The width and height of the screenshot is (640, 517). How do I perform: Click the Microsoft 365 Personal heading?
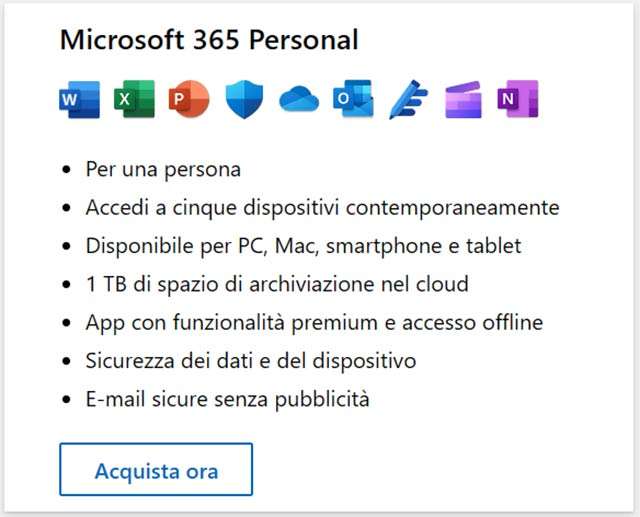[x=208, y=40]
